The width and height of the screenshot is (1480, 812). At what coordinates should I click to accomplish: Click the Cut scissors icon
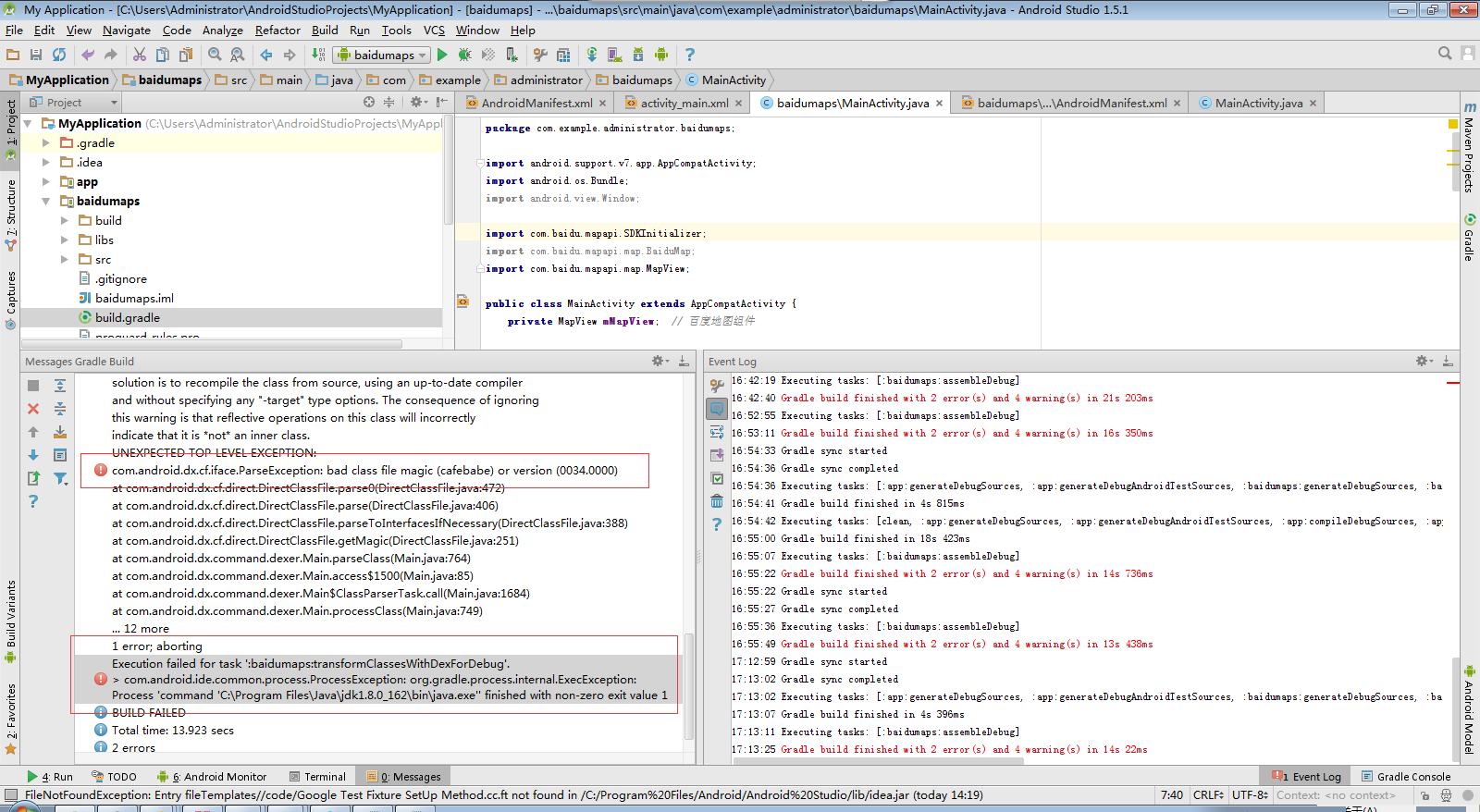pyautogui.click(x=140, y=55)
